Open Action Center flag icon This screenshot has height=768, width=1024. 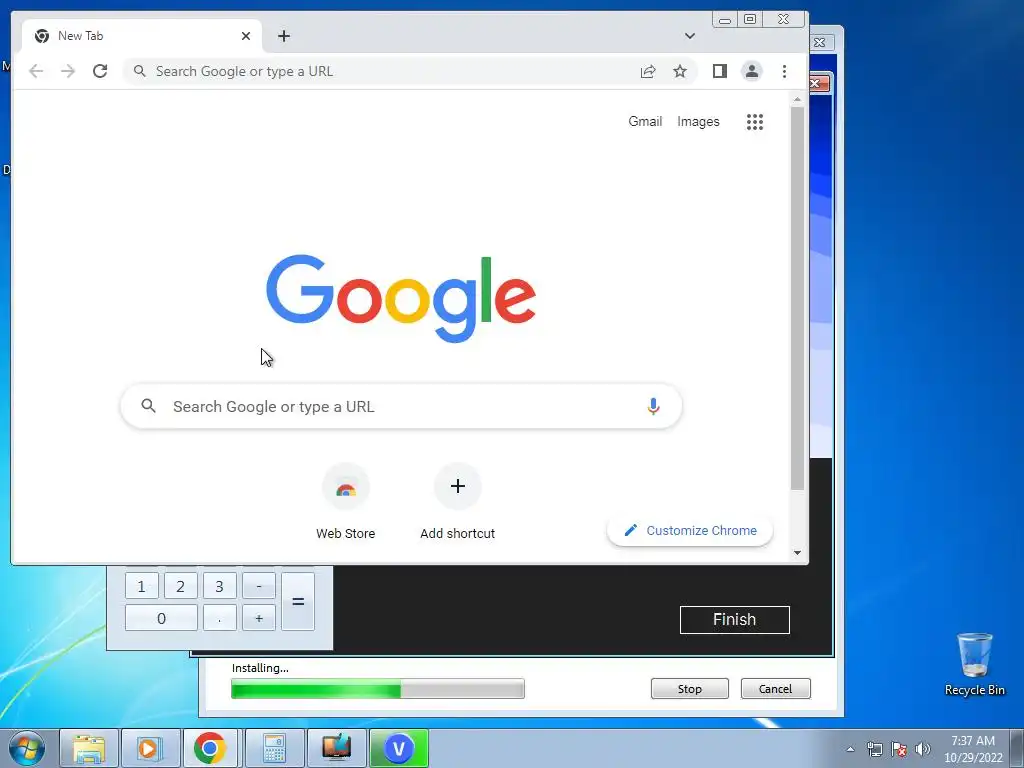point(899,749)
